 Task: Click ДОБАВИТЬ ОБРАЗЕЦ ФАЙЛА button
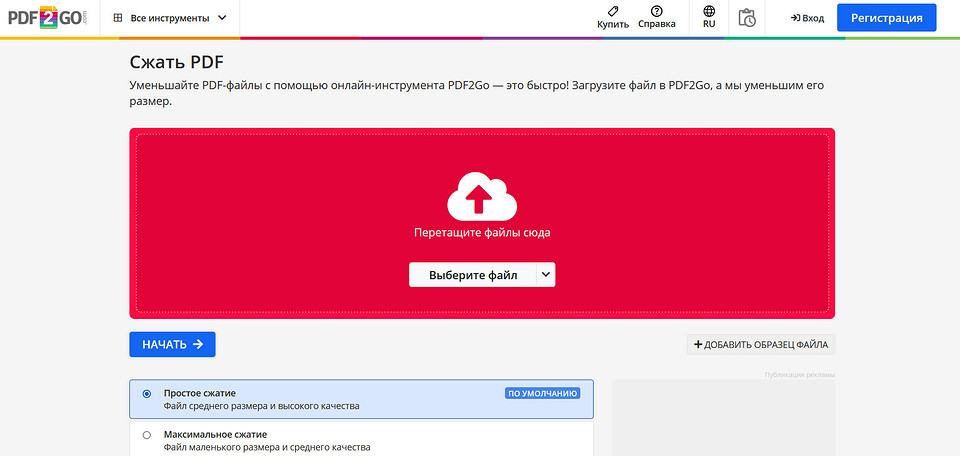760,345
